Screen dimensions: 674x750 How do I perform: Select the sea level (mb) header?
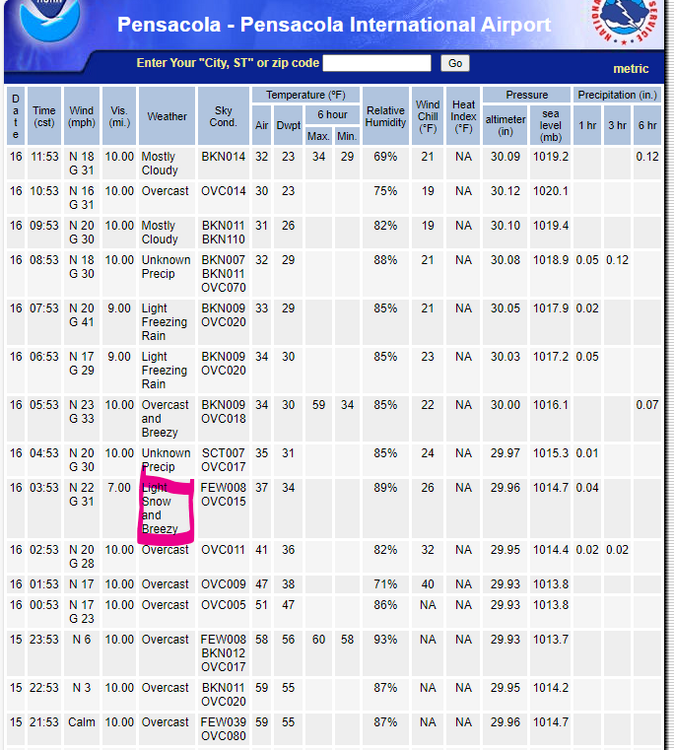pyautogui.click(x=550, y=125)
